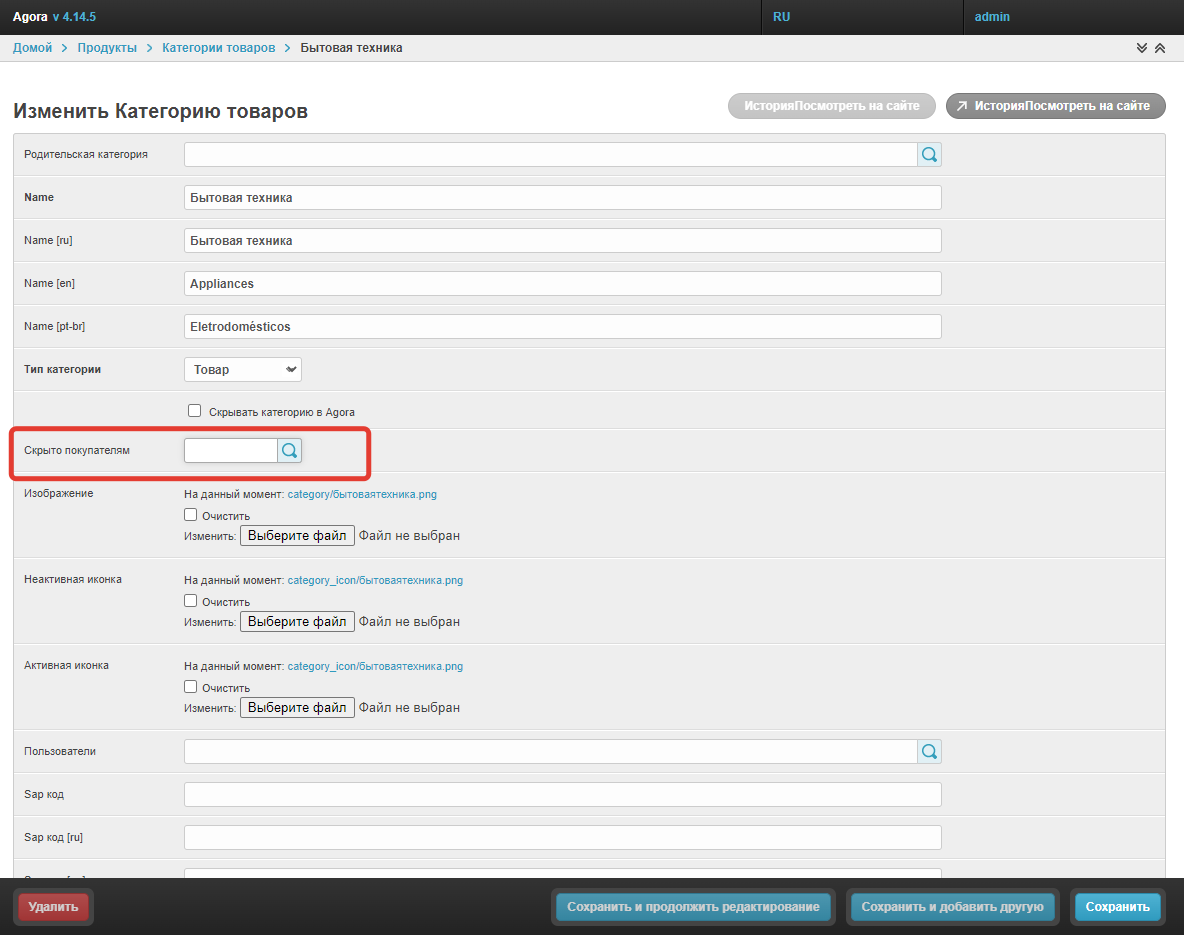Navigate to Категории товаров breadcrumb
The width and height of the screenshot is (1184, 935).
[218, 48]
